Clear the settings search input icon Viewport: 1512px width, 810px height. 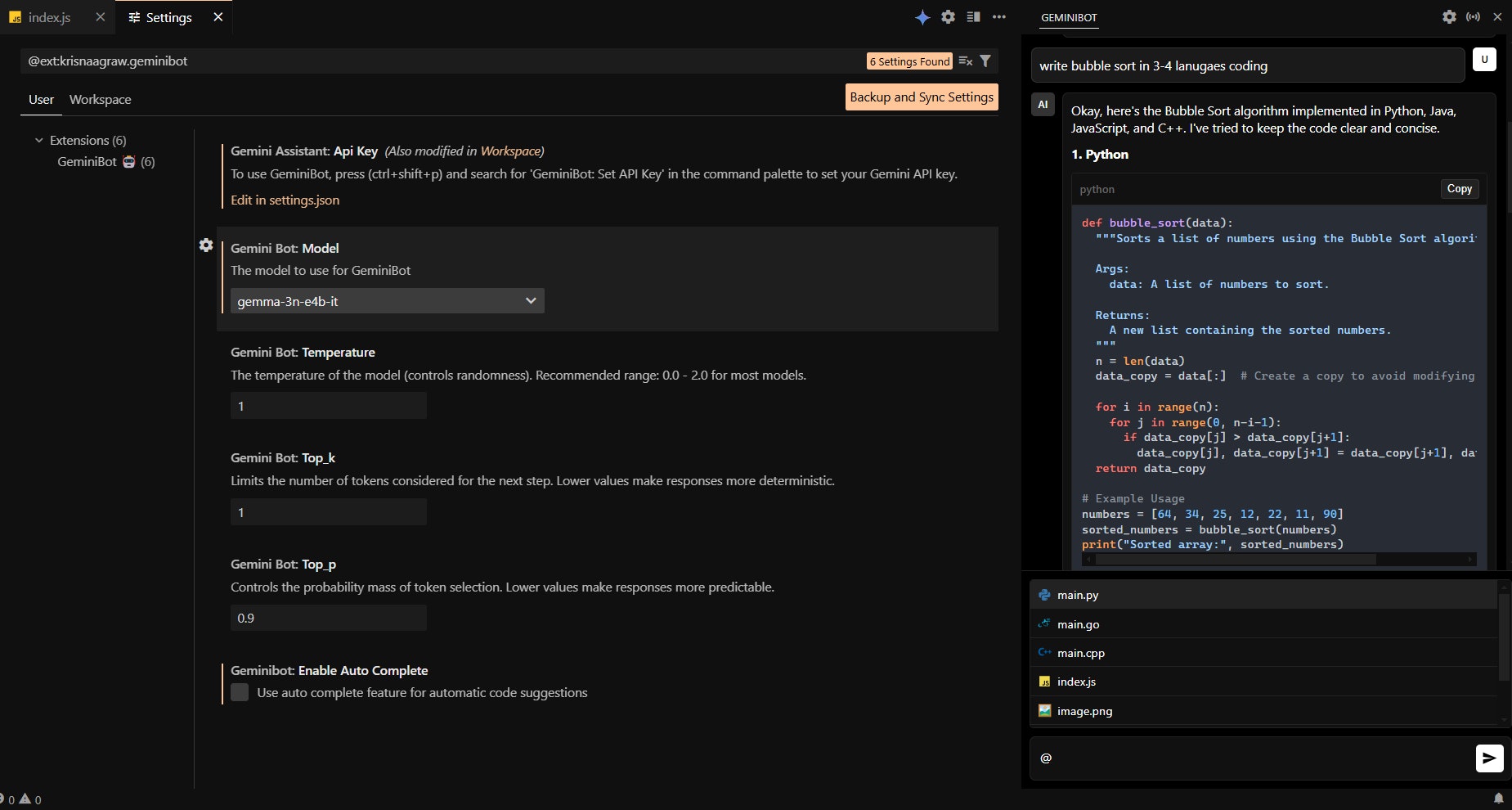(x=966, y=61)
